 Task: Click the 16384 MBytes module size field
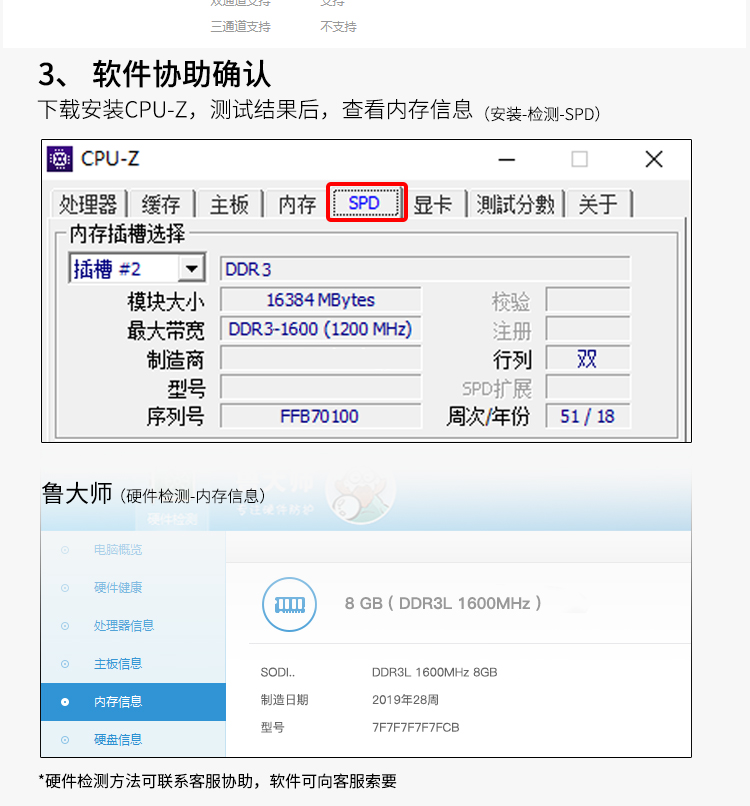click(321, 300)
